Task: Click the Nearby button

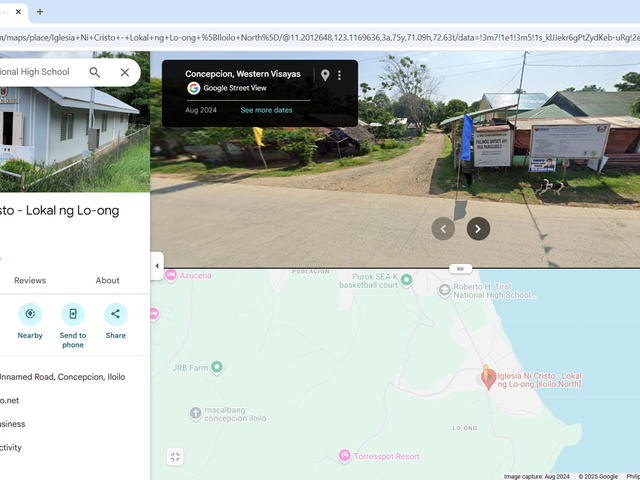Action: (30, 321)
